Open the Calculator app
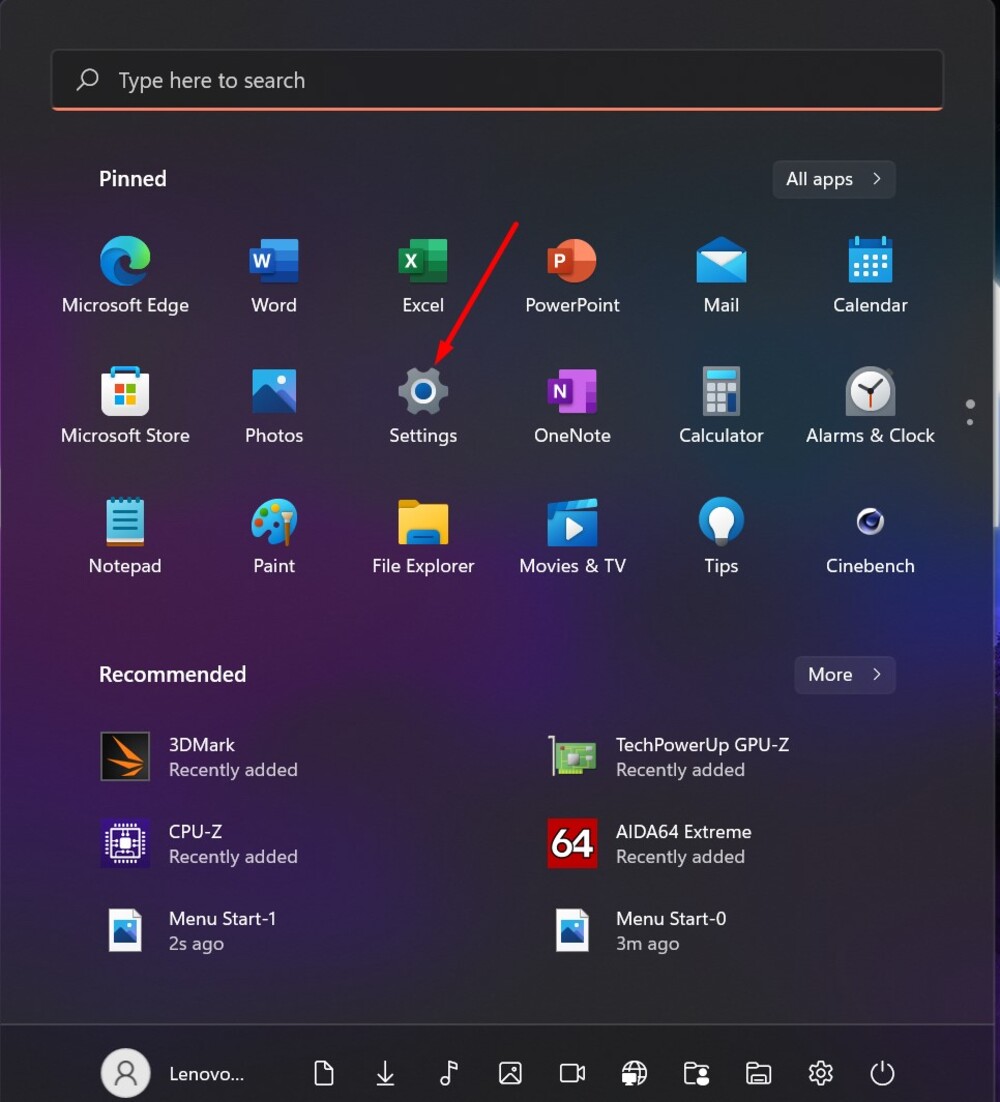The image size is (1000, 1102). 721,405
